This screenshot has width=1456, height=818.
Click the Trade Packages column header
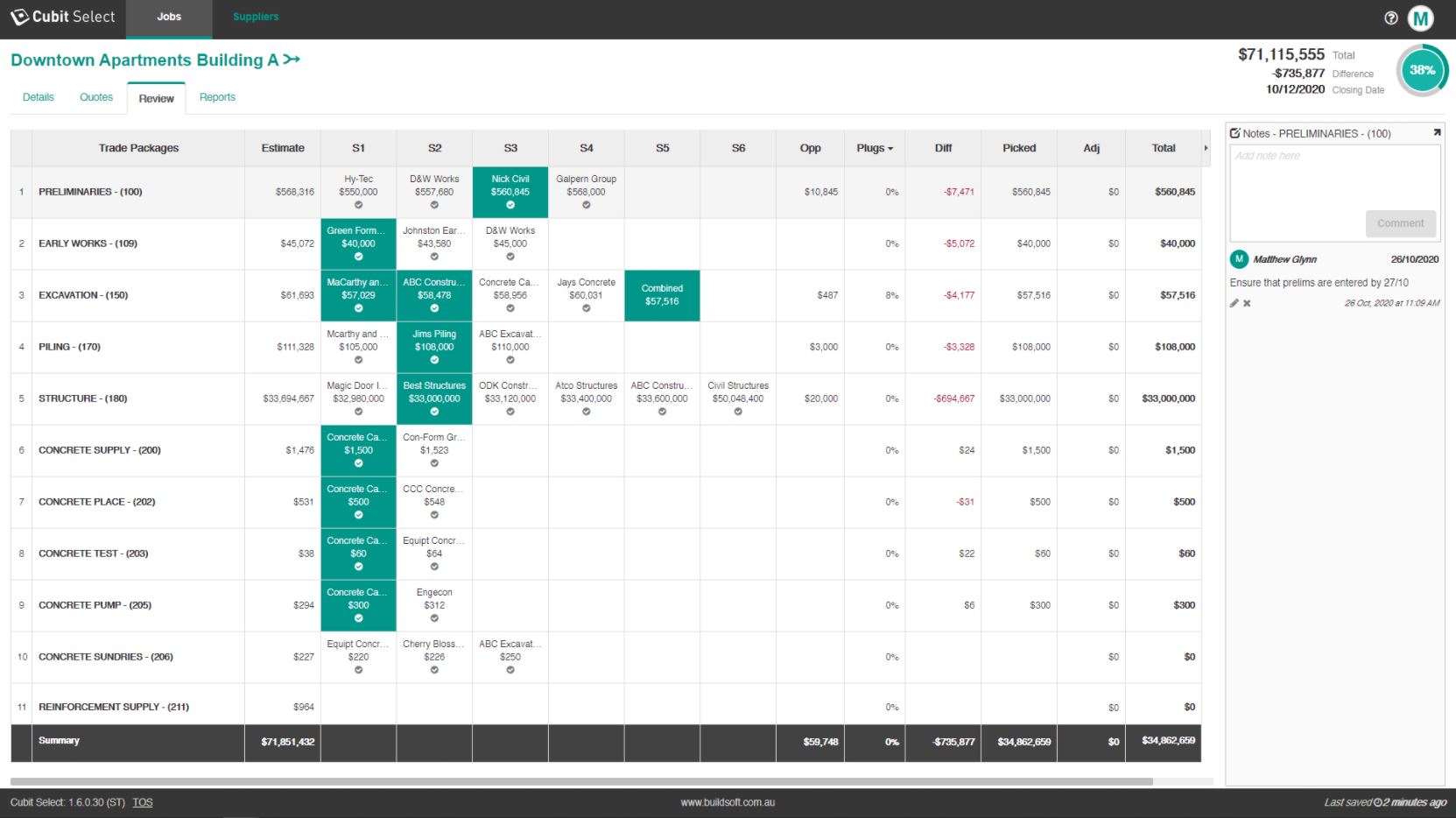click(x=138, y=148)
